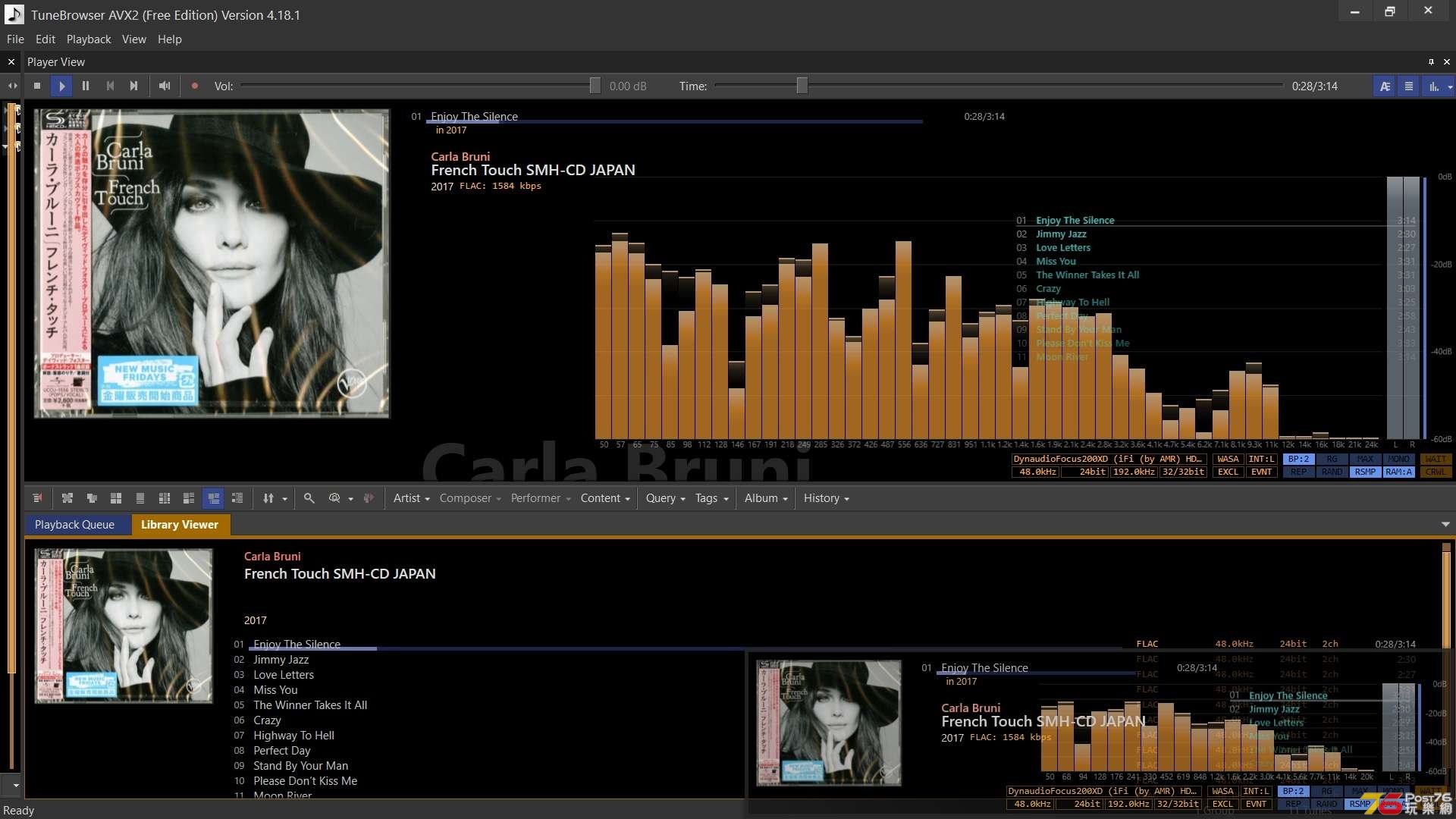Open the sort order dropdown arrow
The width and height of the screenshot is (1456, 819).
(285, 499)
